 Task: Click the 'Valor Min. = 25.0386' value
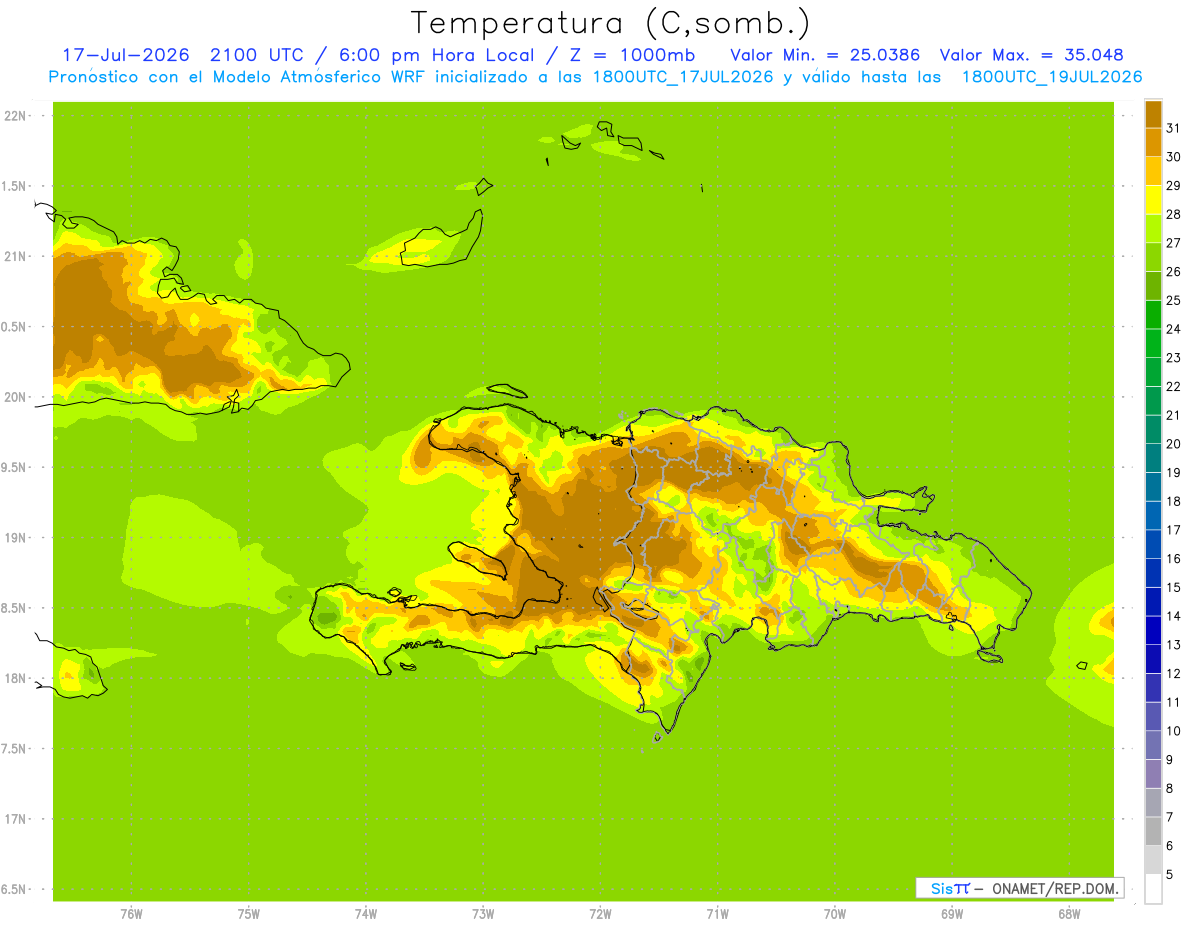(x=825, y=55)
